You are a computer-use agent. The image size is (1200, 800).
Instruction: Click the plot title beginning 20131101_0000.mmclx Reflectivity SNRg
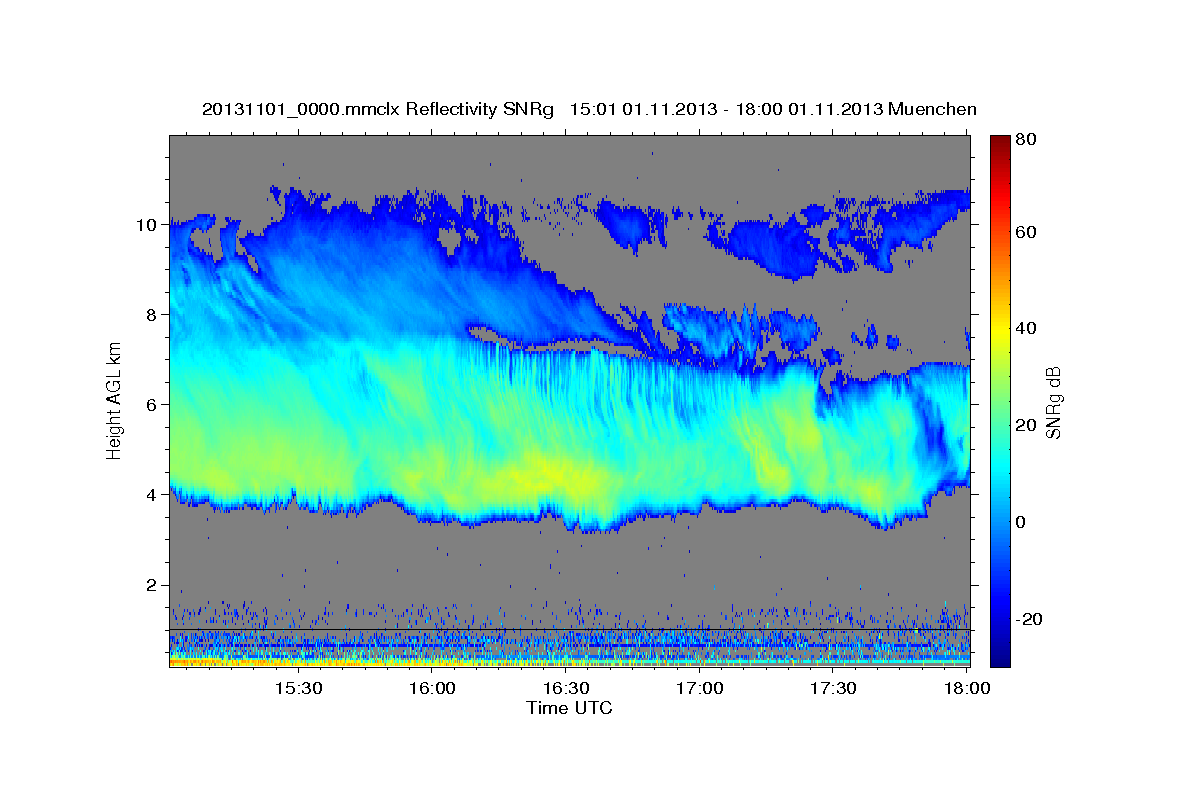[589, 109]
